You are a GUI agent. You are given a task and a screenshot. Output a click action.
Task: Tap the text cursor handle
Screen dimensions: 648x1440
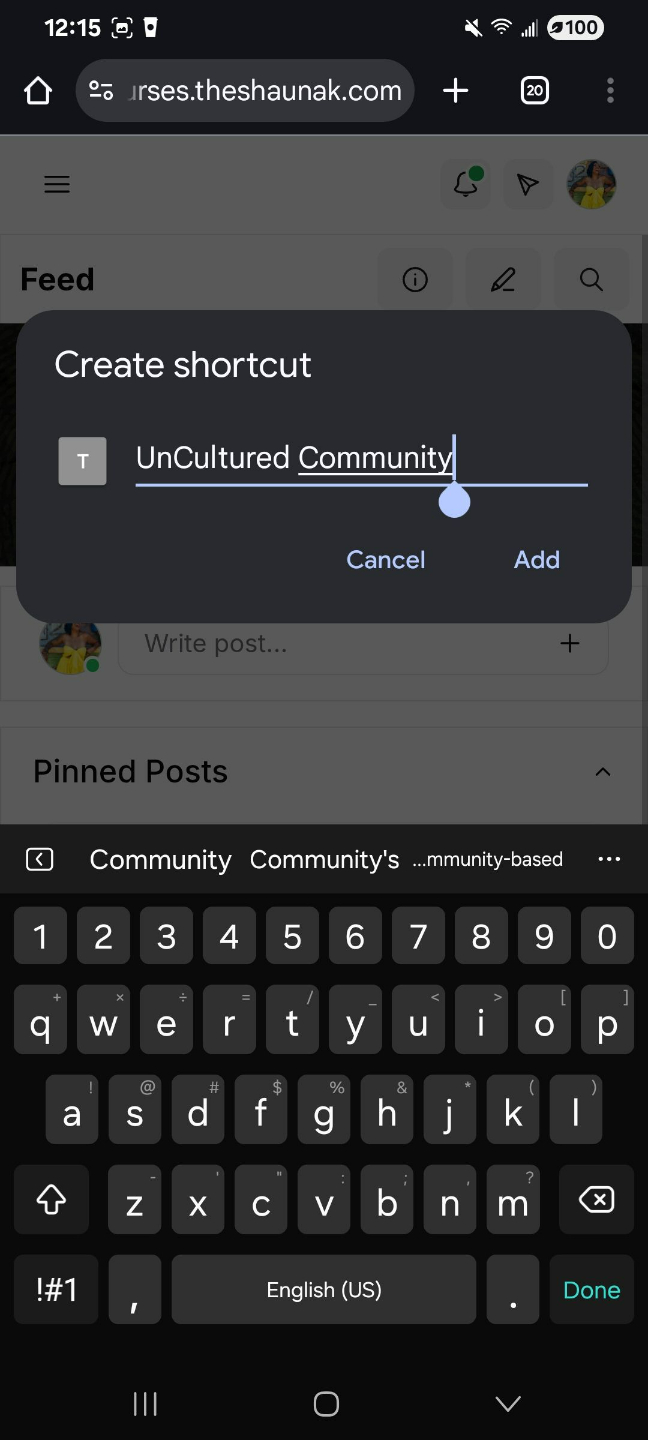click(454, 500)
